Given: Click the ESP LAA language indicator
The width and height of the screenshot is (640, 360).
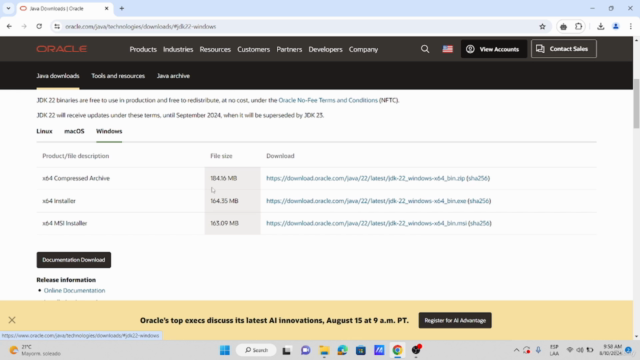Looking at the screenshot, I should [x=554, y=350].
